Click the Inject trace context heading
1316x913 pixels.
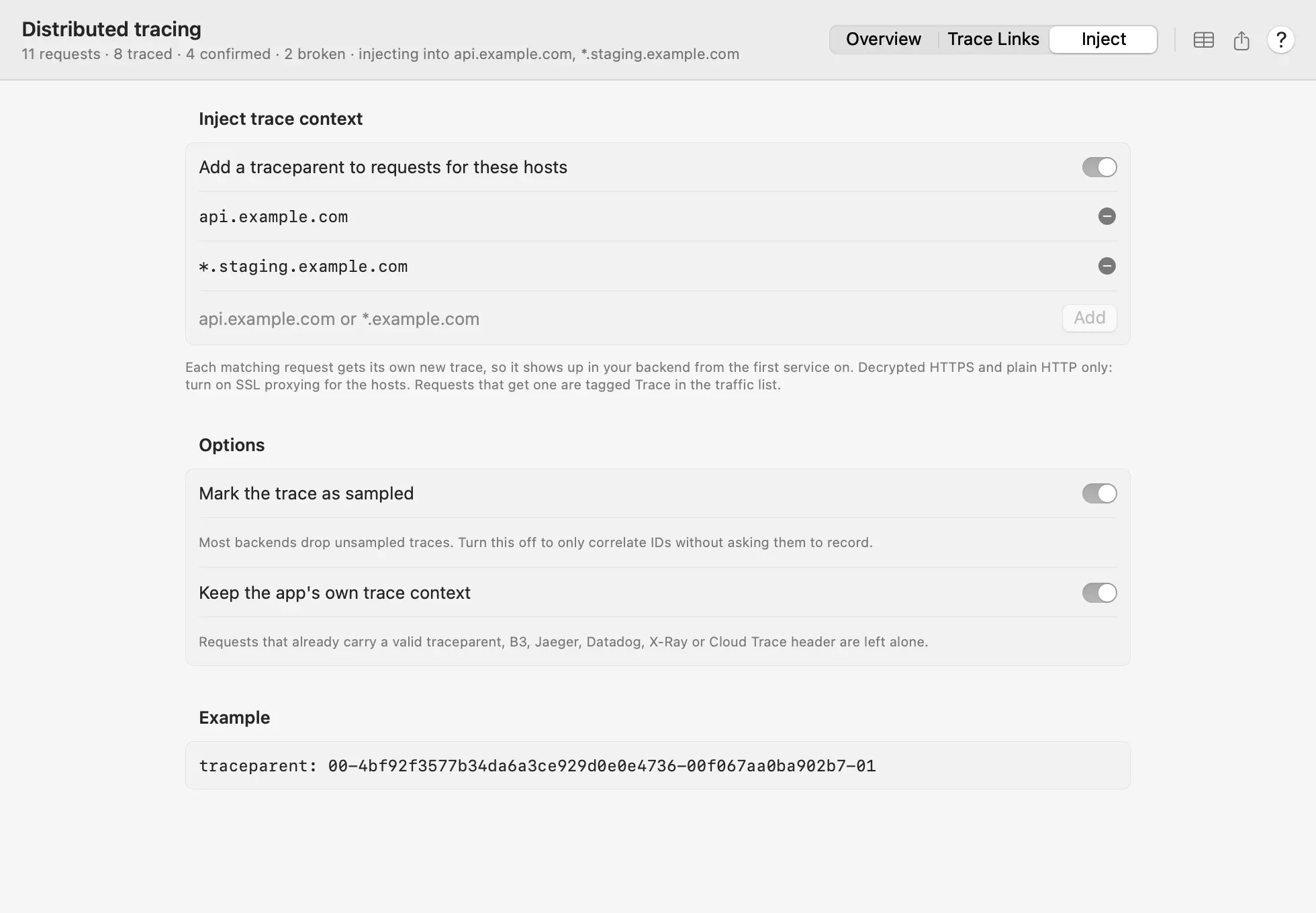[x=281, y=119]
